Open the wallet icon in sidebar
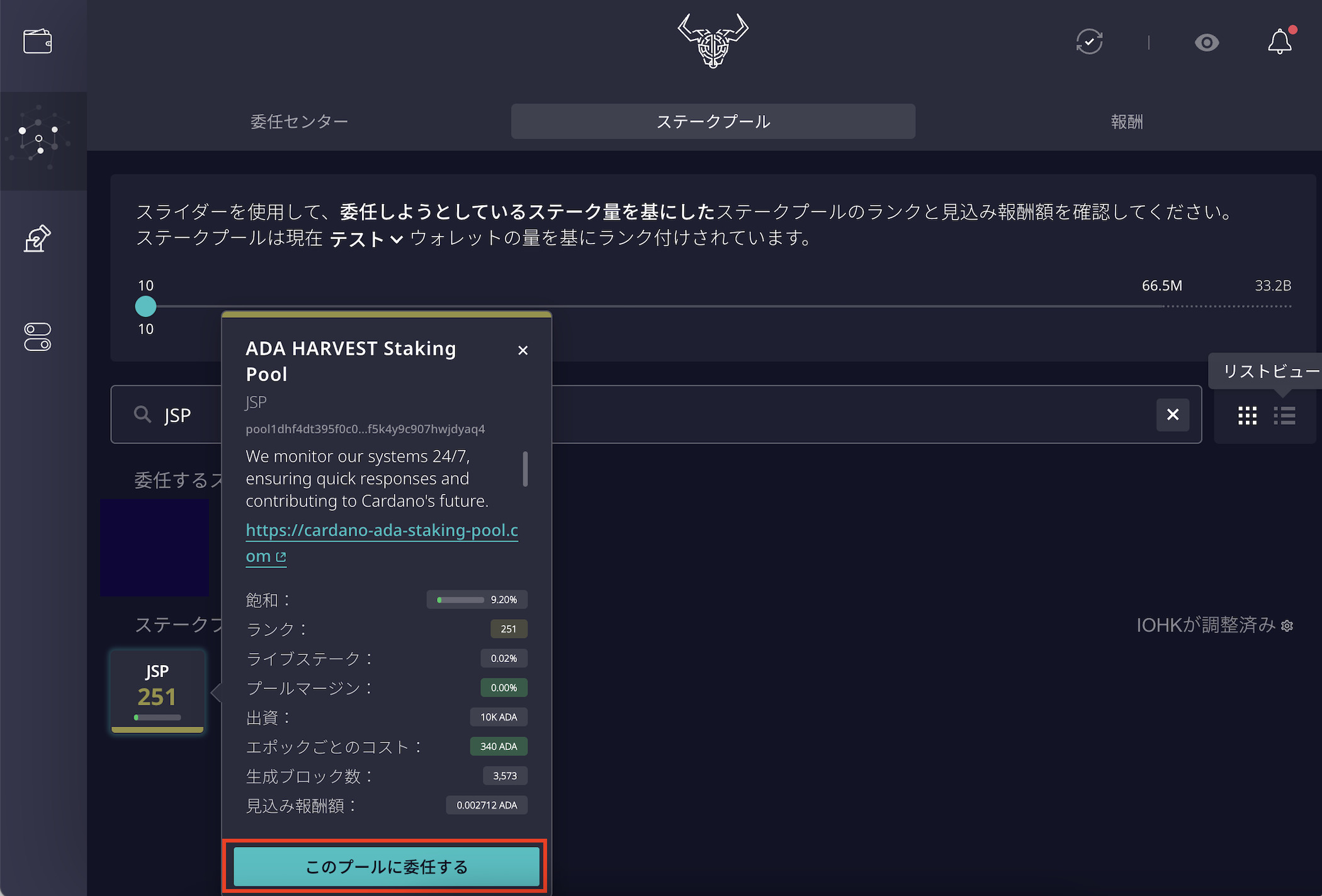This screenshot has height=896, width=1322. (38, 42)
